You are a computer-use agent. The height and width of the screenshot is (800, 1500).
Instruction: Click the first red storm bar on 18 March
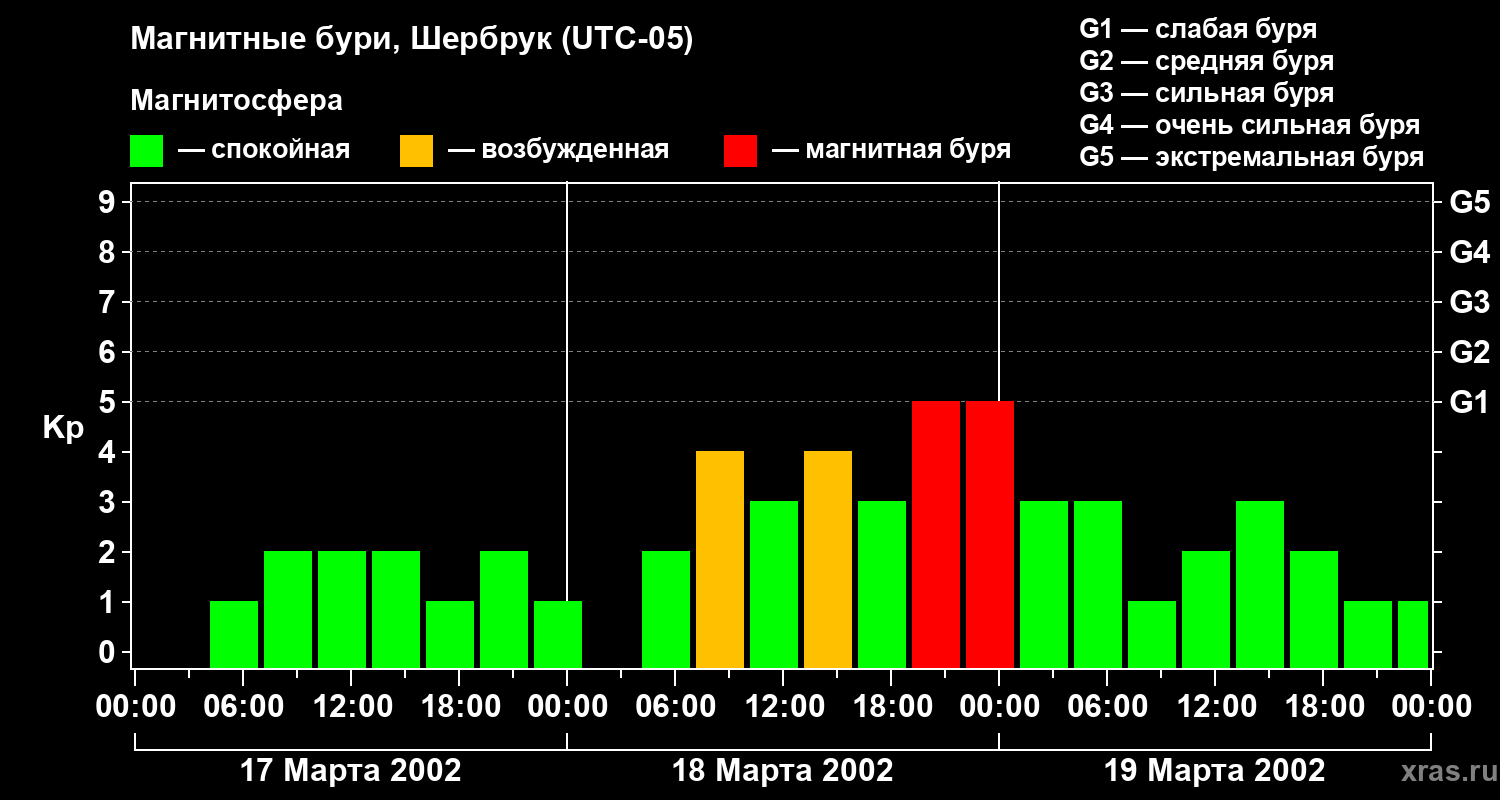pyautogui.click(x=936, y=534)
